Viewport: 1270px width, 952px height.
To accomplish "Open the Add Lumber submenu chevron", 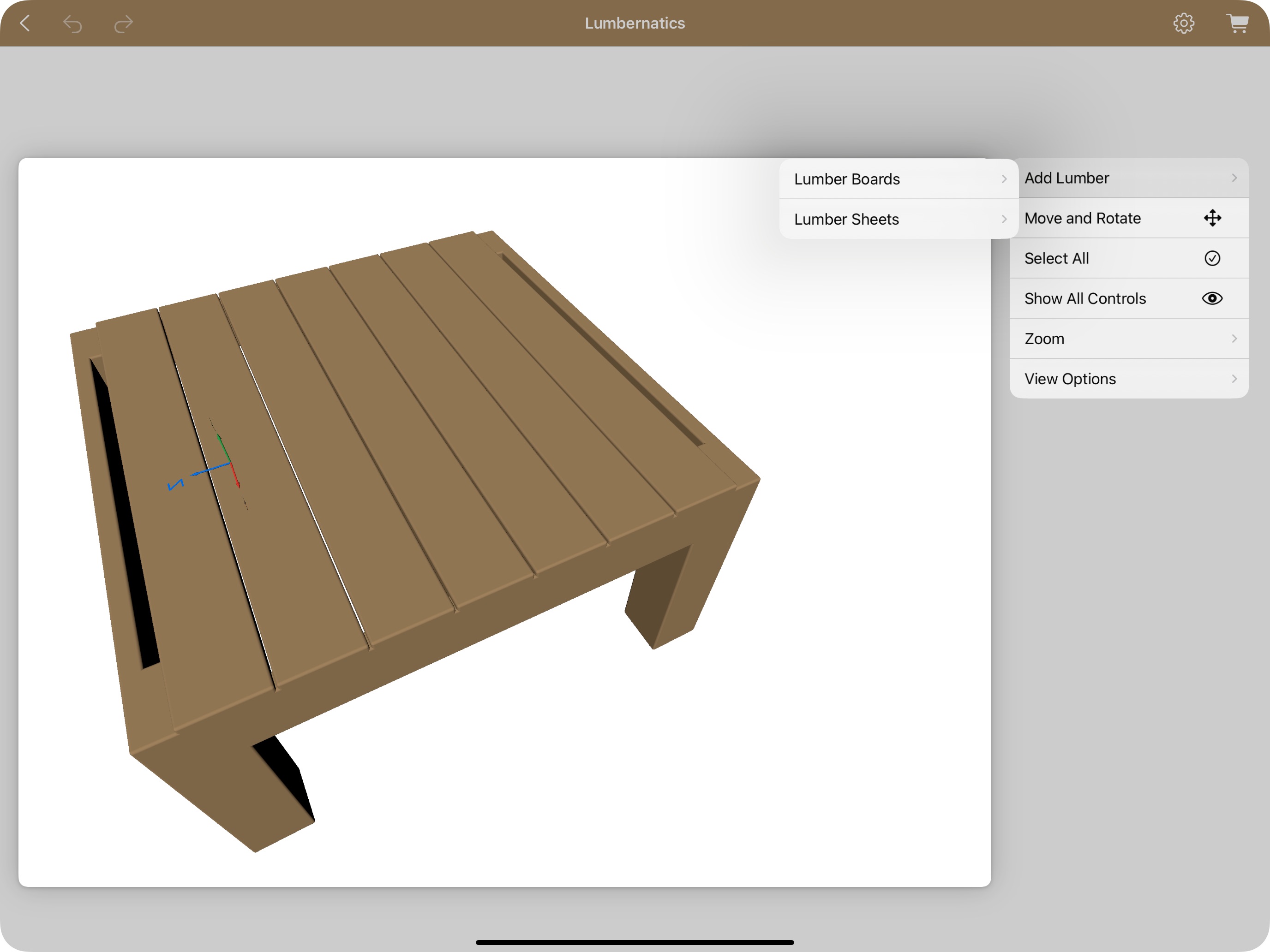I will point(1234,178).
